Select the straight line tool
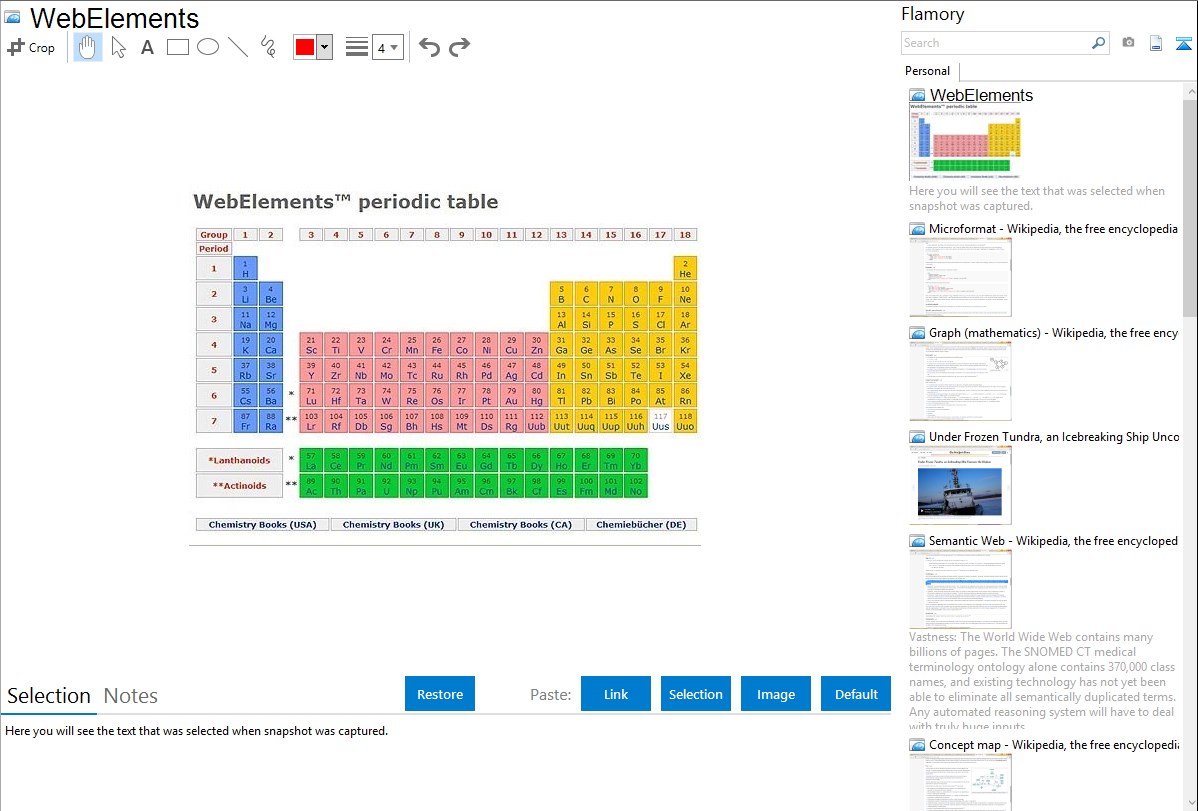 (238, 47)
